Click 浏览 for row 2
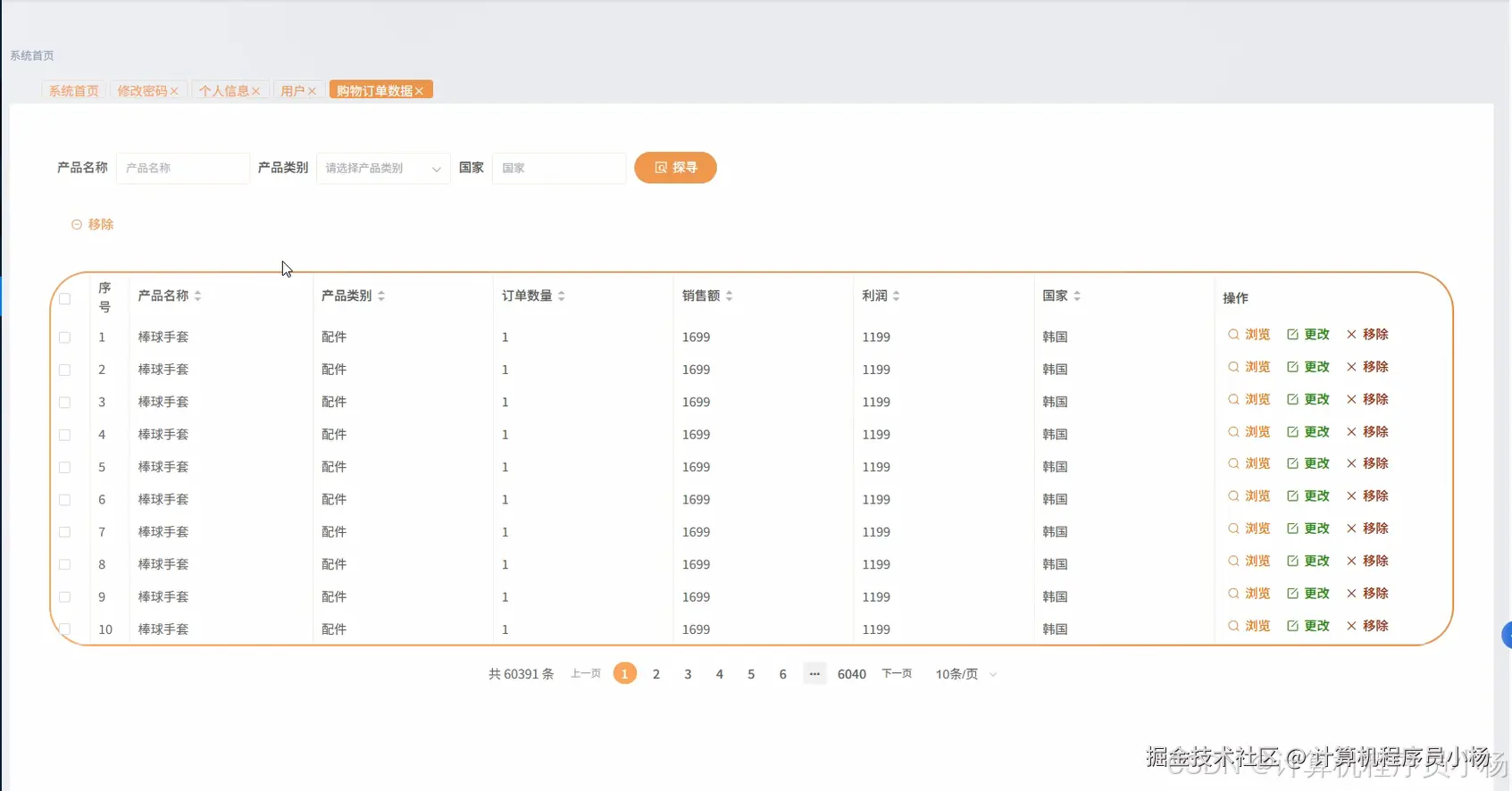1512x791 pixels. click(x=1249, y=367)
